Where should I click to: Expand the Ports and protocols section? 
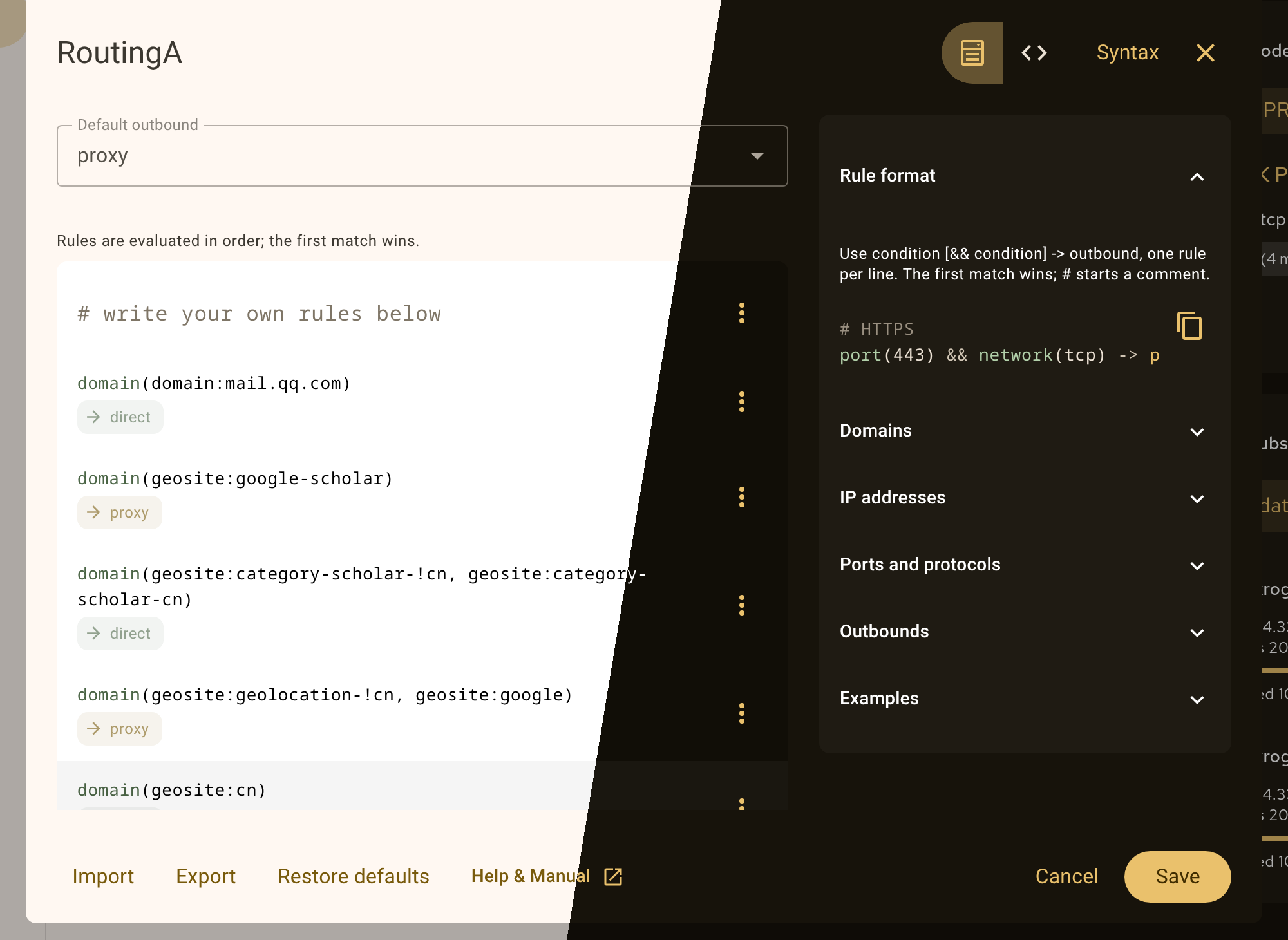click(x=1025, y=565)
